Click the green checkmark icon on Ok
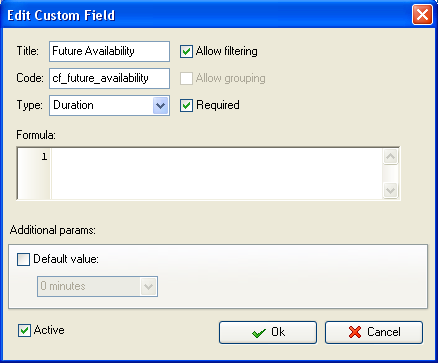 tap(259, 333)
